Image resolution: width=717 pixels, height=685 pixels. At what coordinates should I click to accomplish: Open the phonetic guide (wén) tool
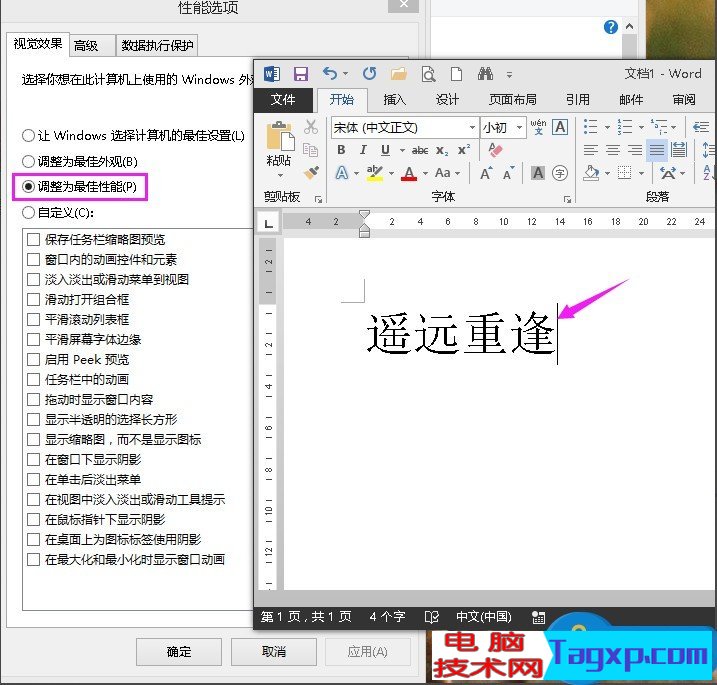click(x=538, y=127)
